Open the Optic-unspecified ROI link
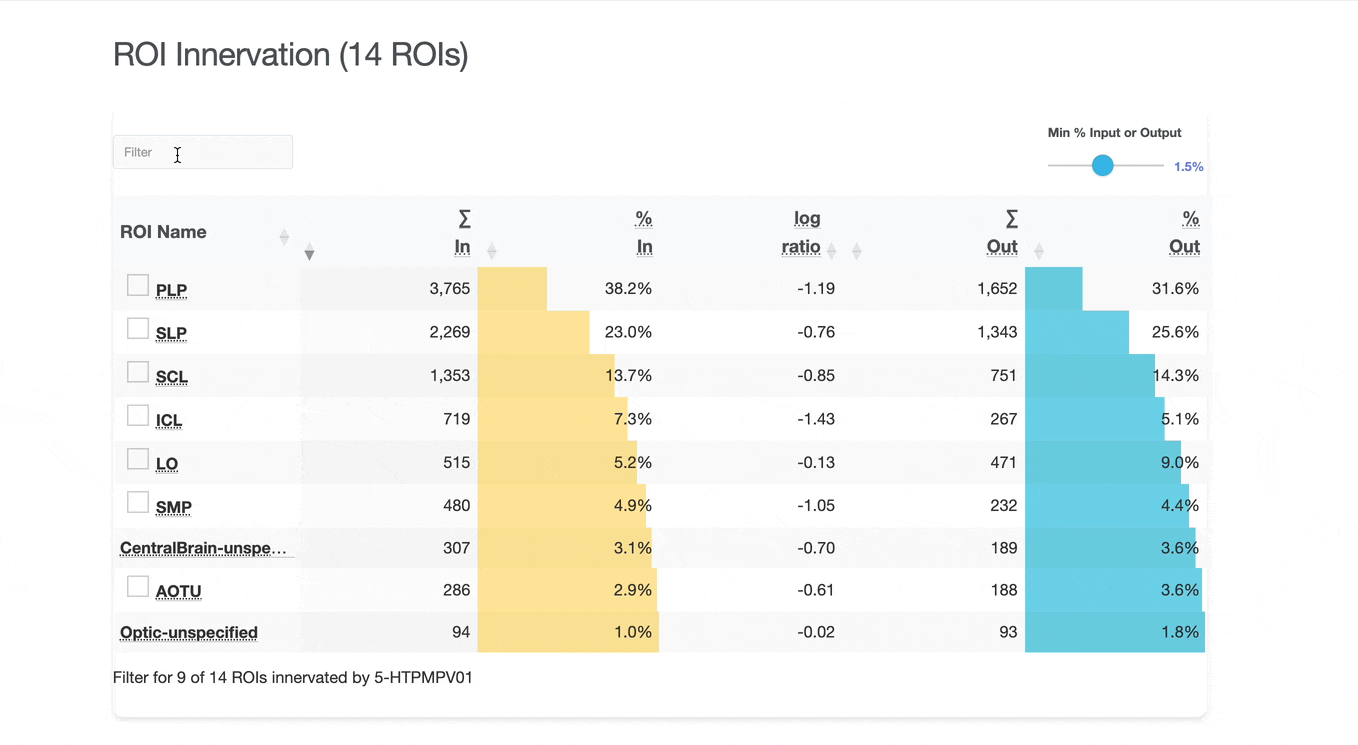The image size is (1358, 745). click(189, 632)
